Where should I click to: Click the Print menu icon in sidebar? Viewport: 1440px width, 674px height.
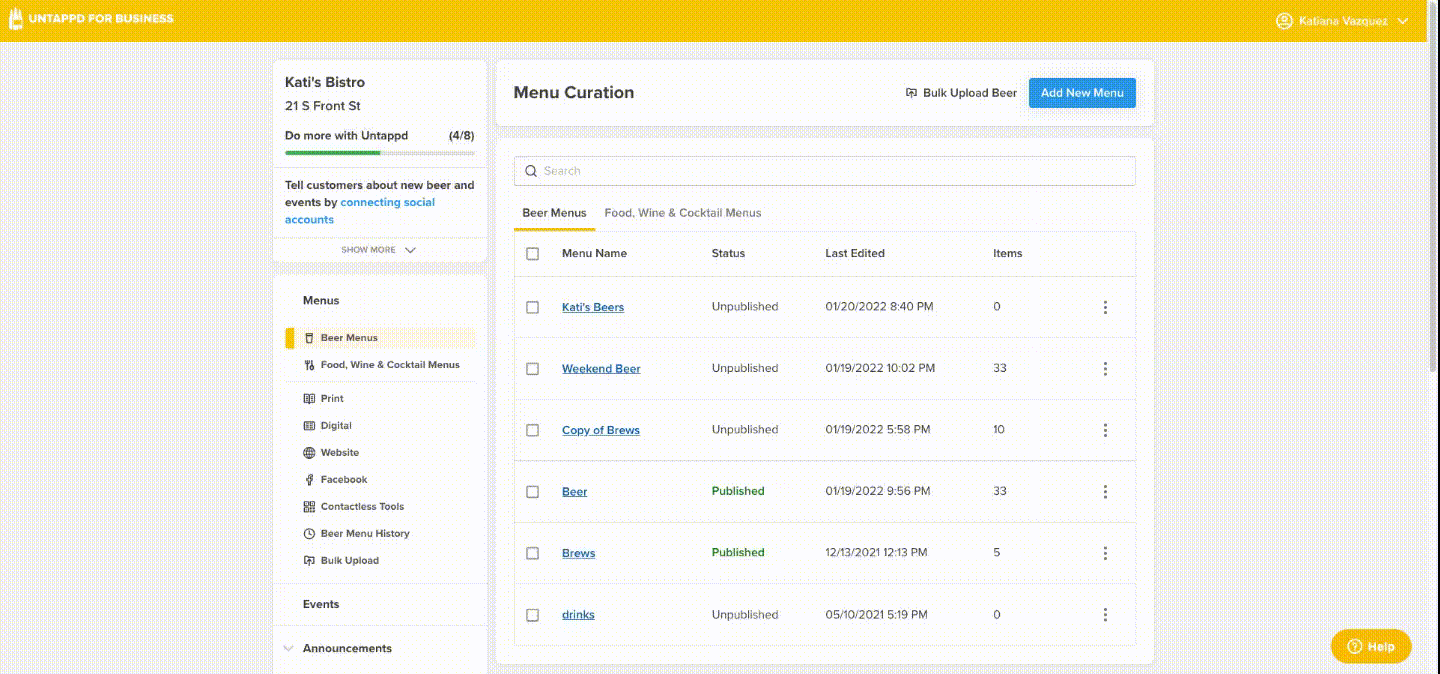(309, 399)
